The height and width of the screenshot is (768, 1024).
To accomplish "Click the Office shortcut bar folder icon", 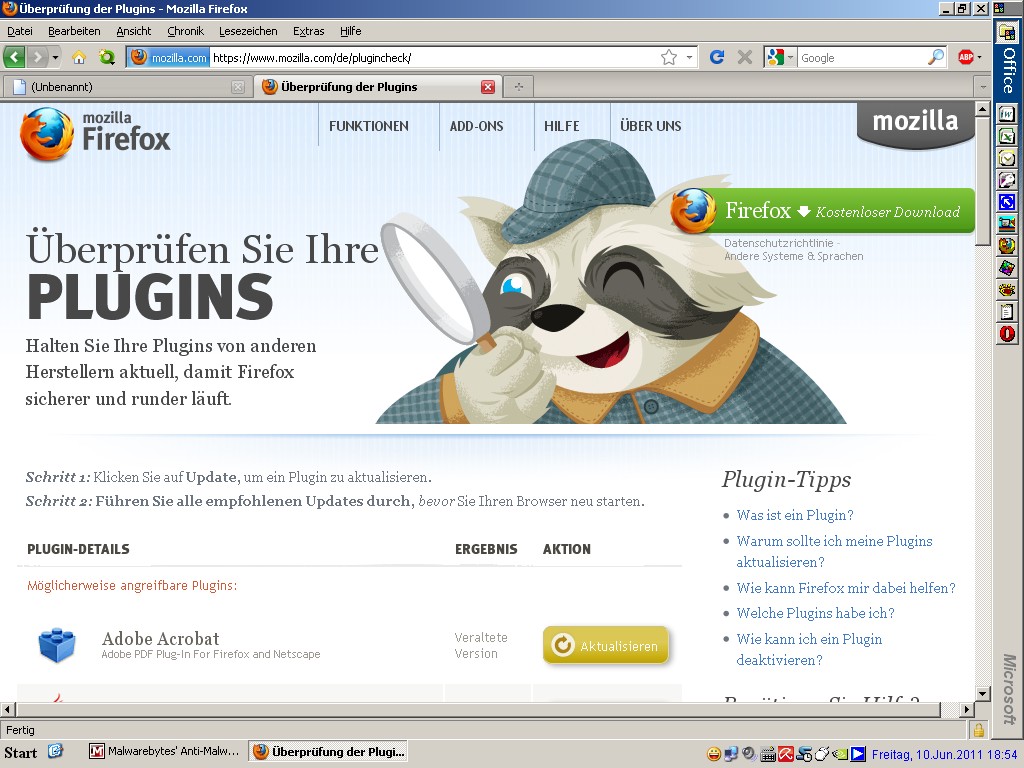I will pyautogui.click(x=1007, y=31).
